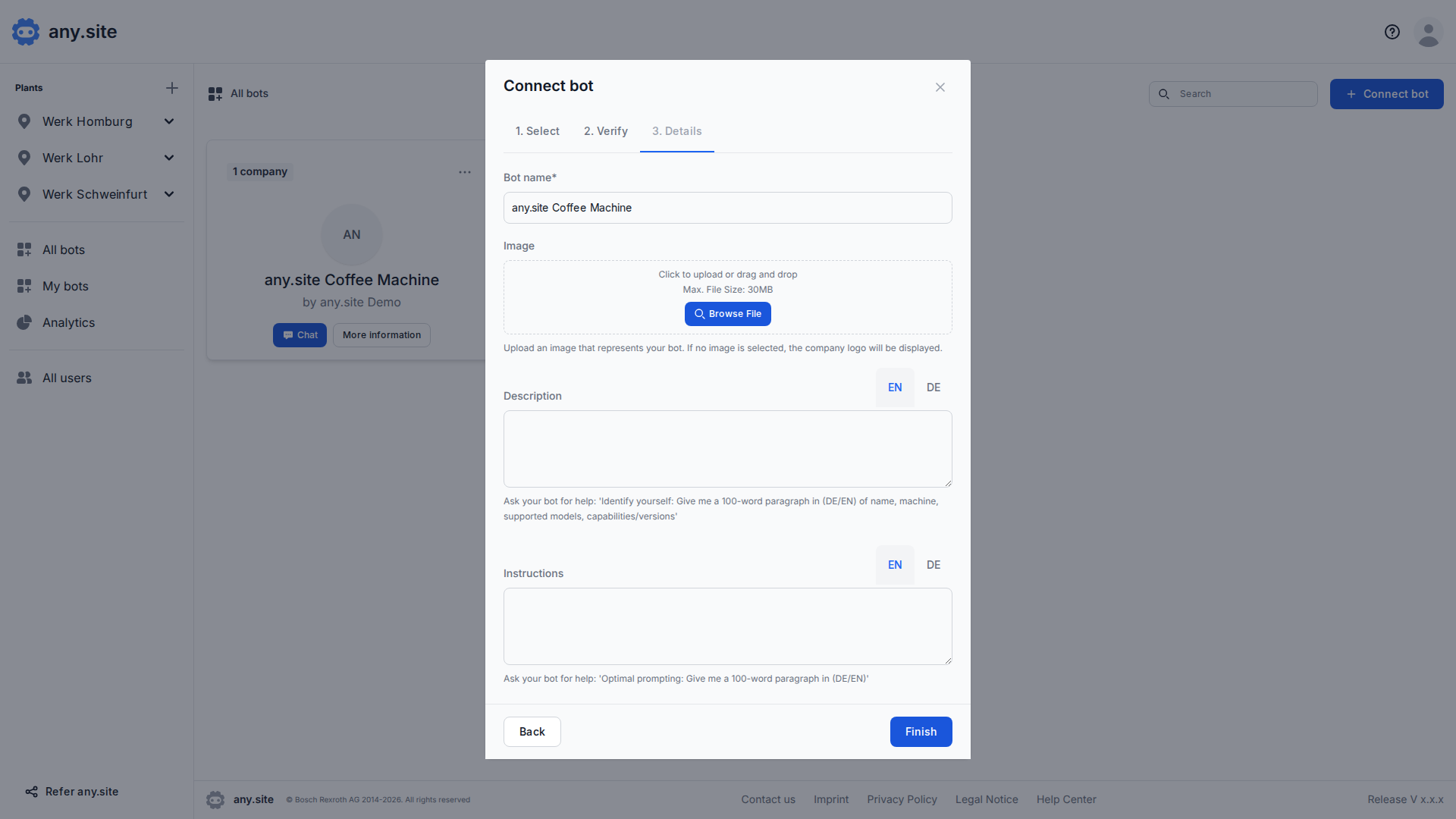Click the by any.site Demo text
Screen dimensions: 1456x819
pyautogui.click(x=352, y=302)
